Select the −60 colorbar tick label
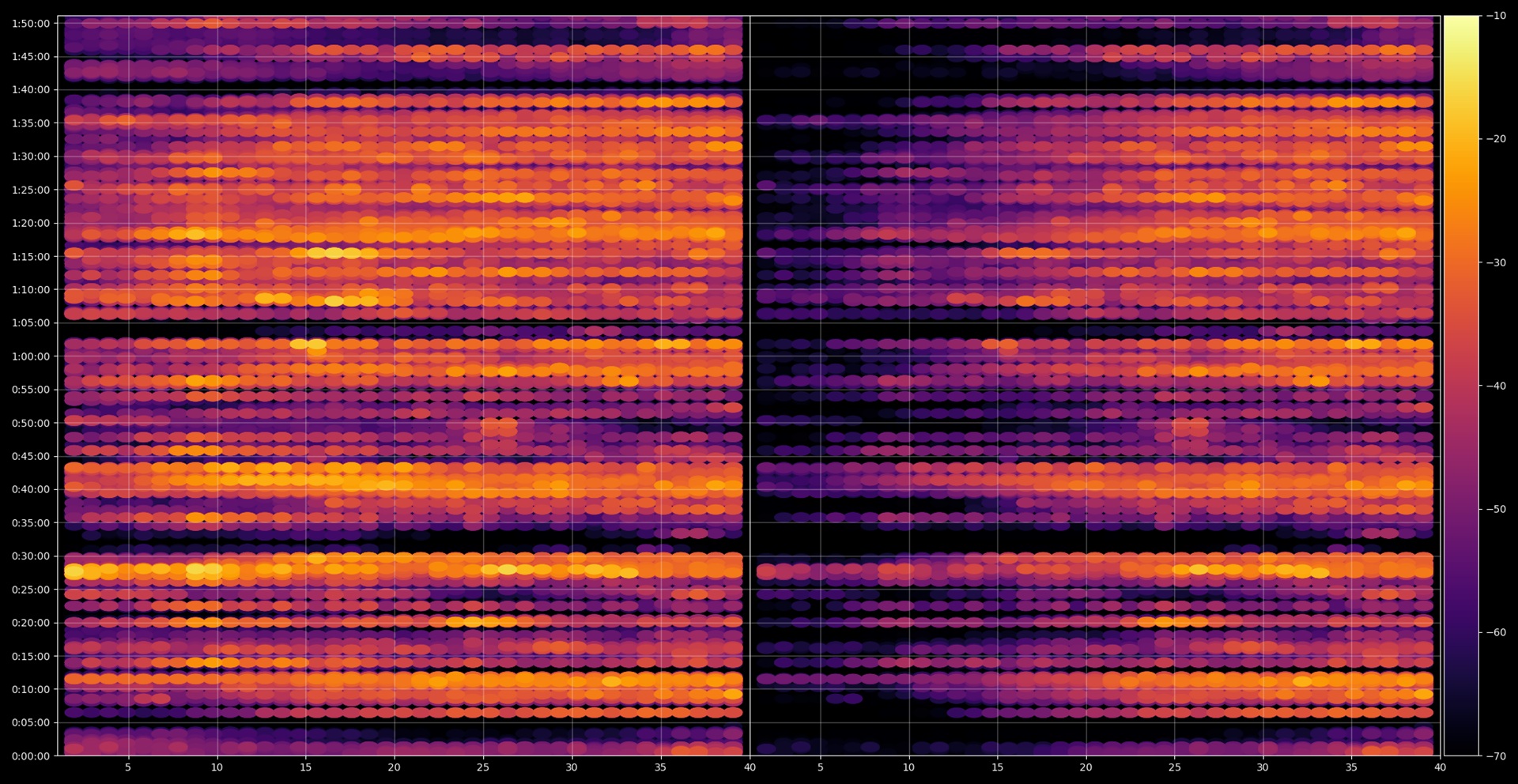 1496,632
